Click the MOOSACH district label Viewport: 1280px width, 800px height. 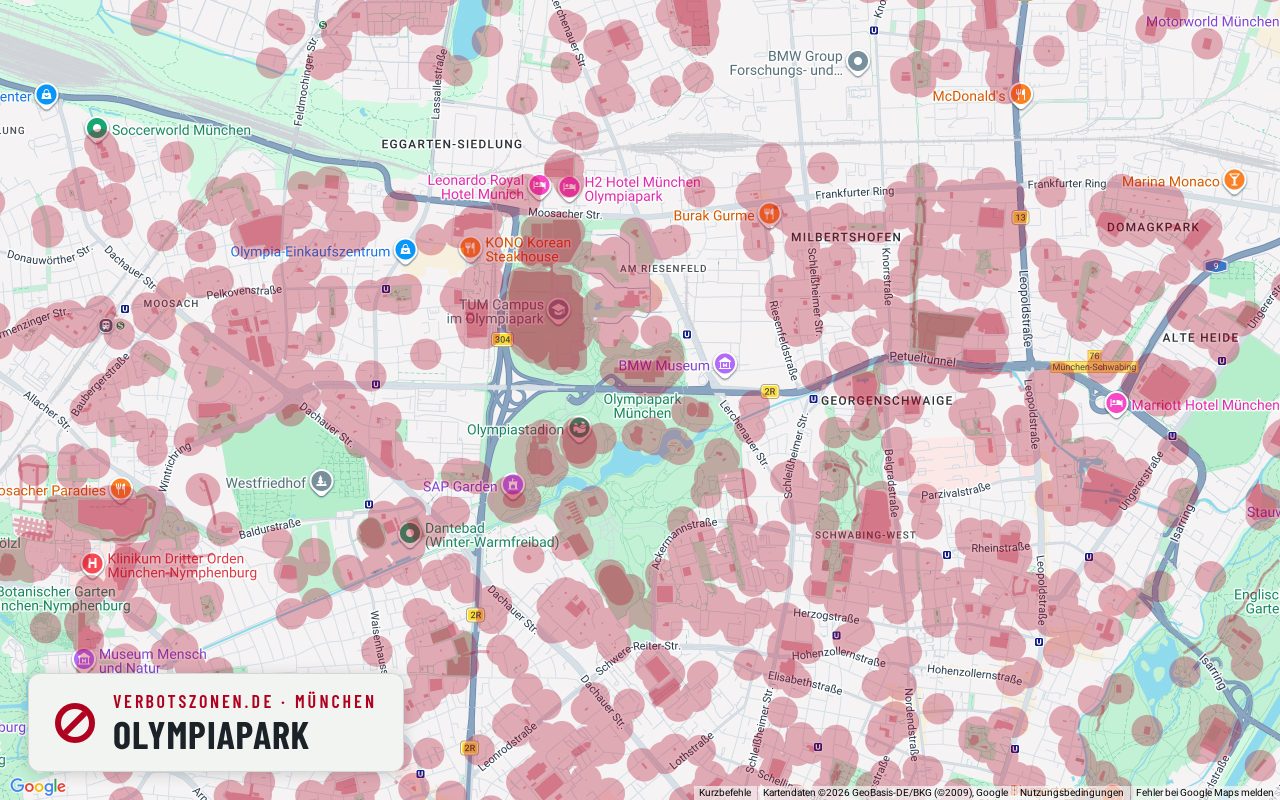coord(171,303)
